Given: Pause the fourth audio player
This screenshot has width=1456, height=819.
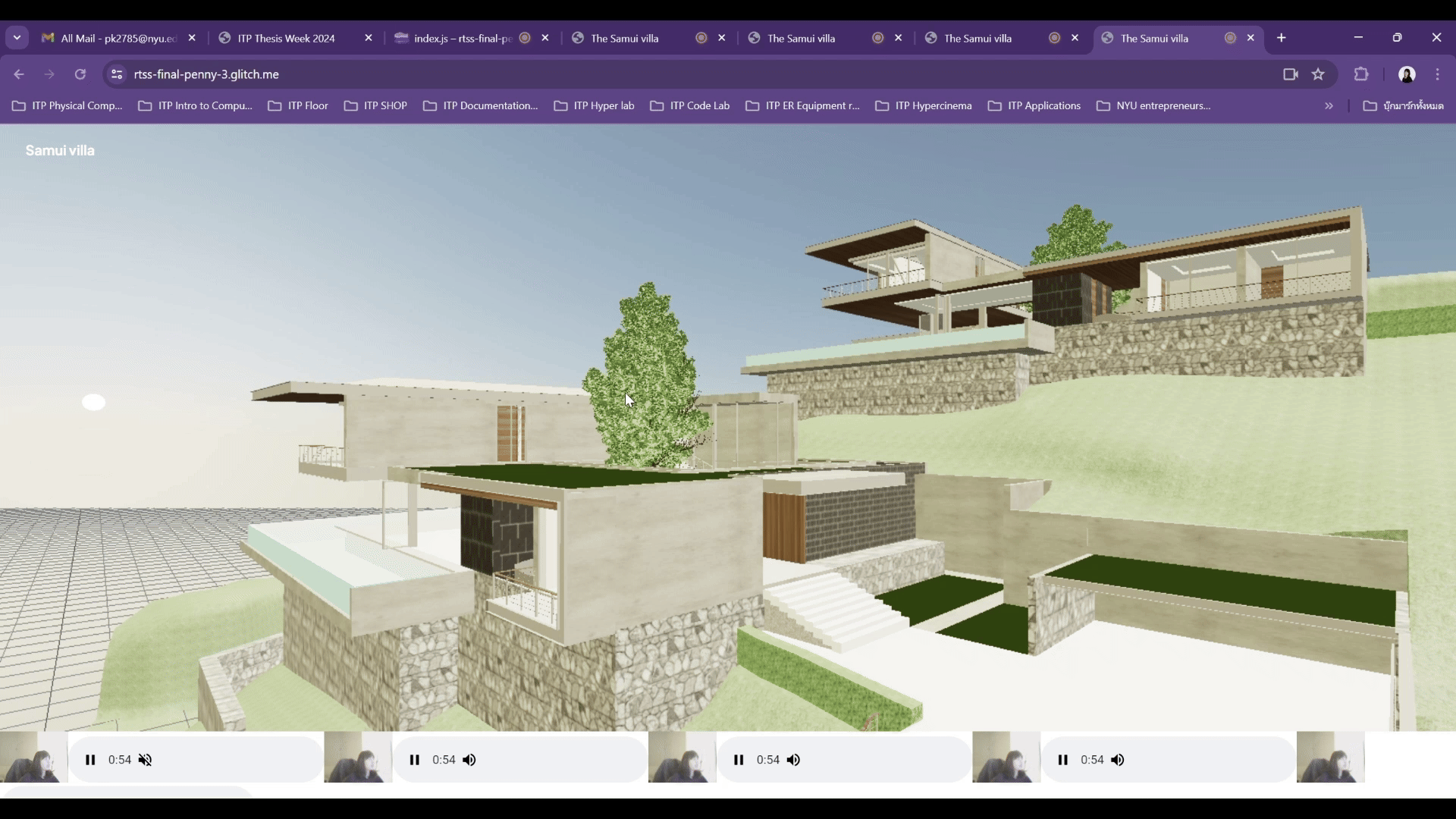Looking at the screenshot, I should tap(1062, 760).
